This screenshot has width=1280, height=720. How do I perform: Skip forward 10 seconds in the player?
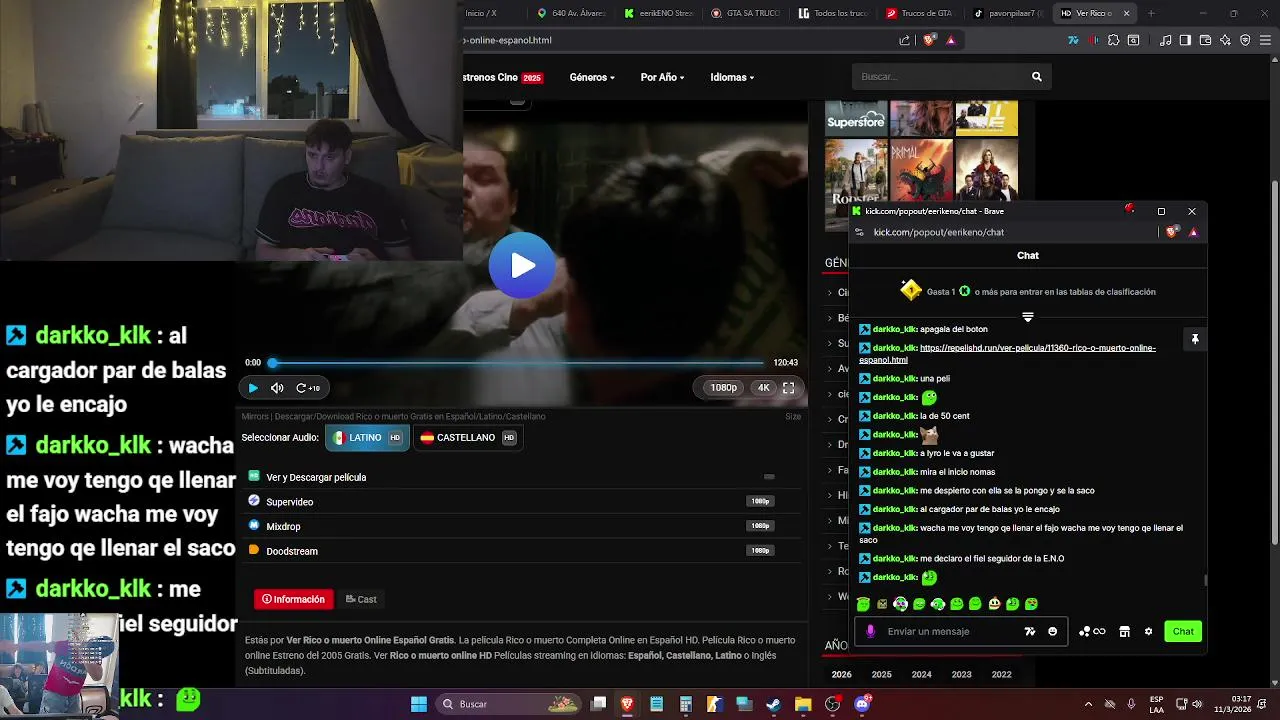click(308, 388)
